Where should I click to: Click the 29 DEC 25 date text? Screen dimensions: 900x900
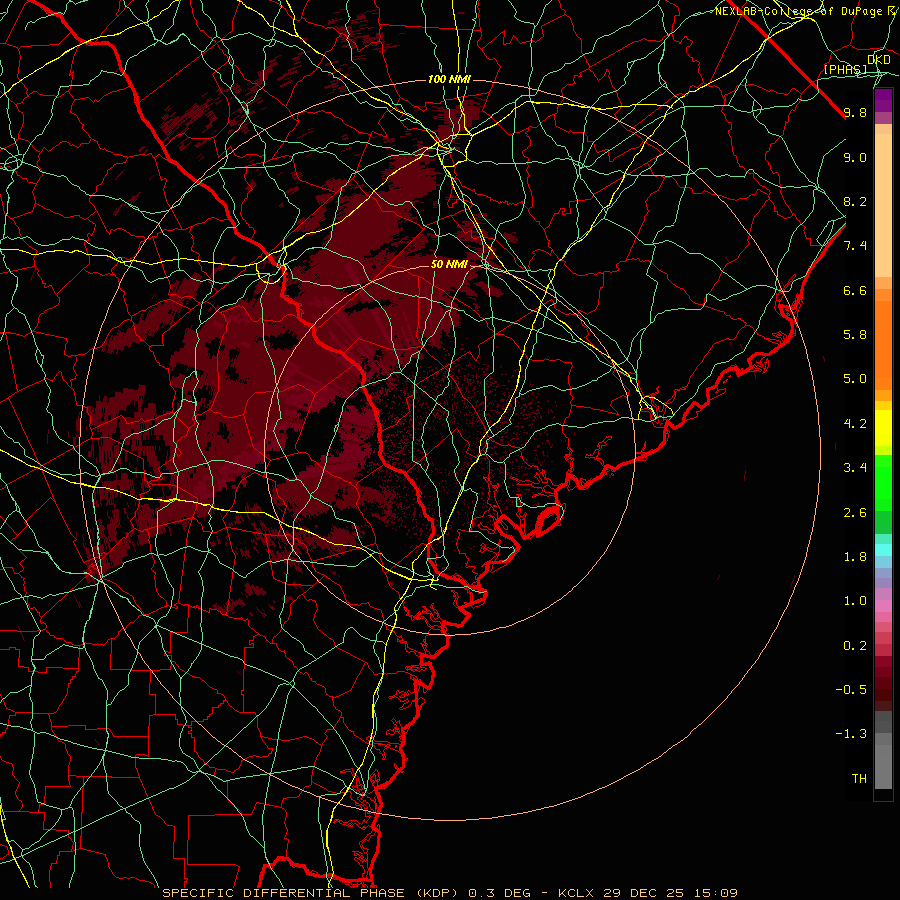[x=641, y=893]
